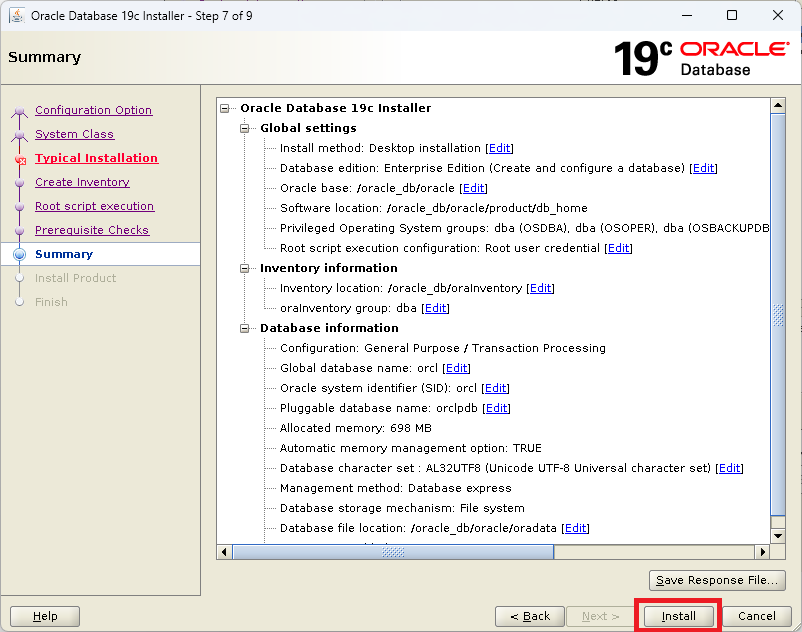The width and height of the screenshot is (802, 632).
Task: Go to the Create Inventory step
Action: coord(82,182)
